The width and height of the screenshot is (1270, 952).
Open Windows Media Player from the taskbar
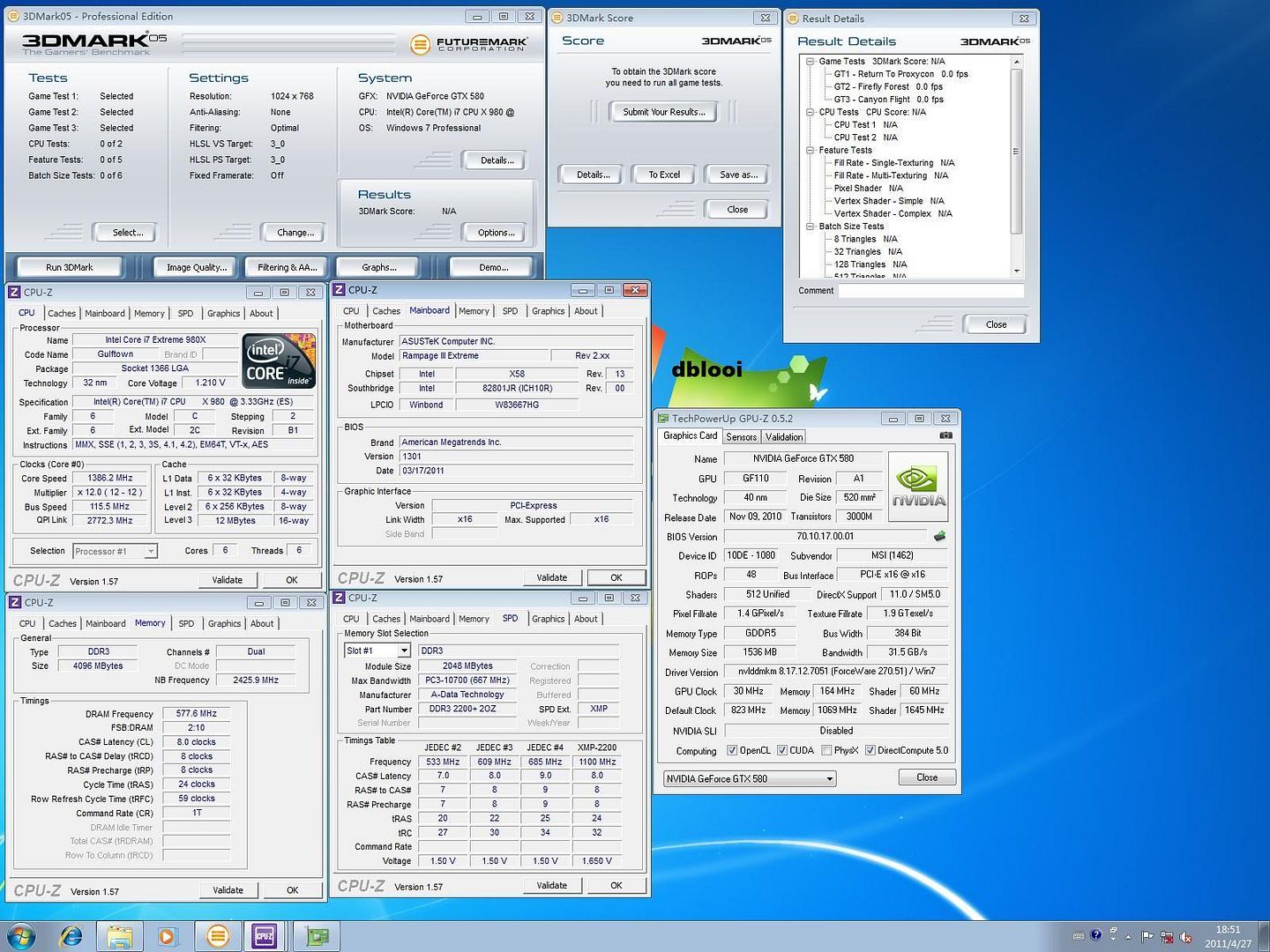(168, 935)
